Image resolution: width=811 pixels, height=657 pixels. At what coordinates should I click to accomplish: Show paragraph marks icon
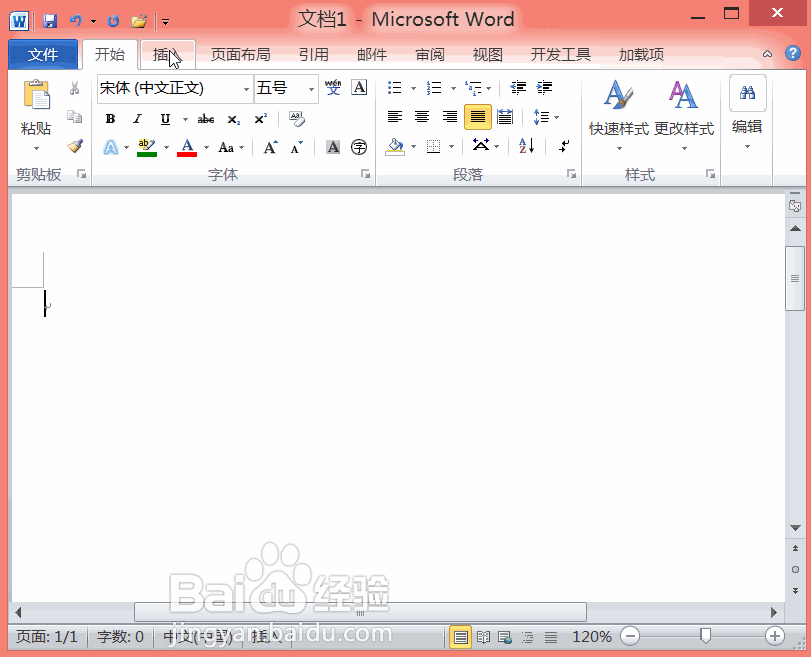click(x=564, y=146)
